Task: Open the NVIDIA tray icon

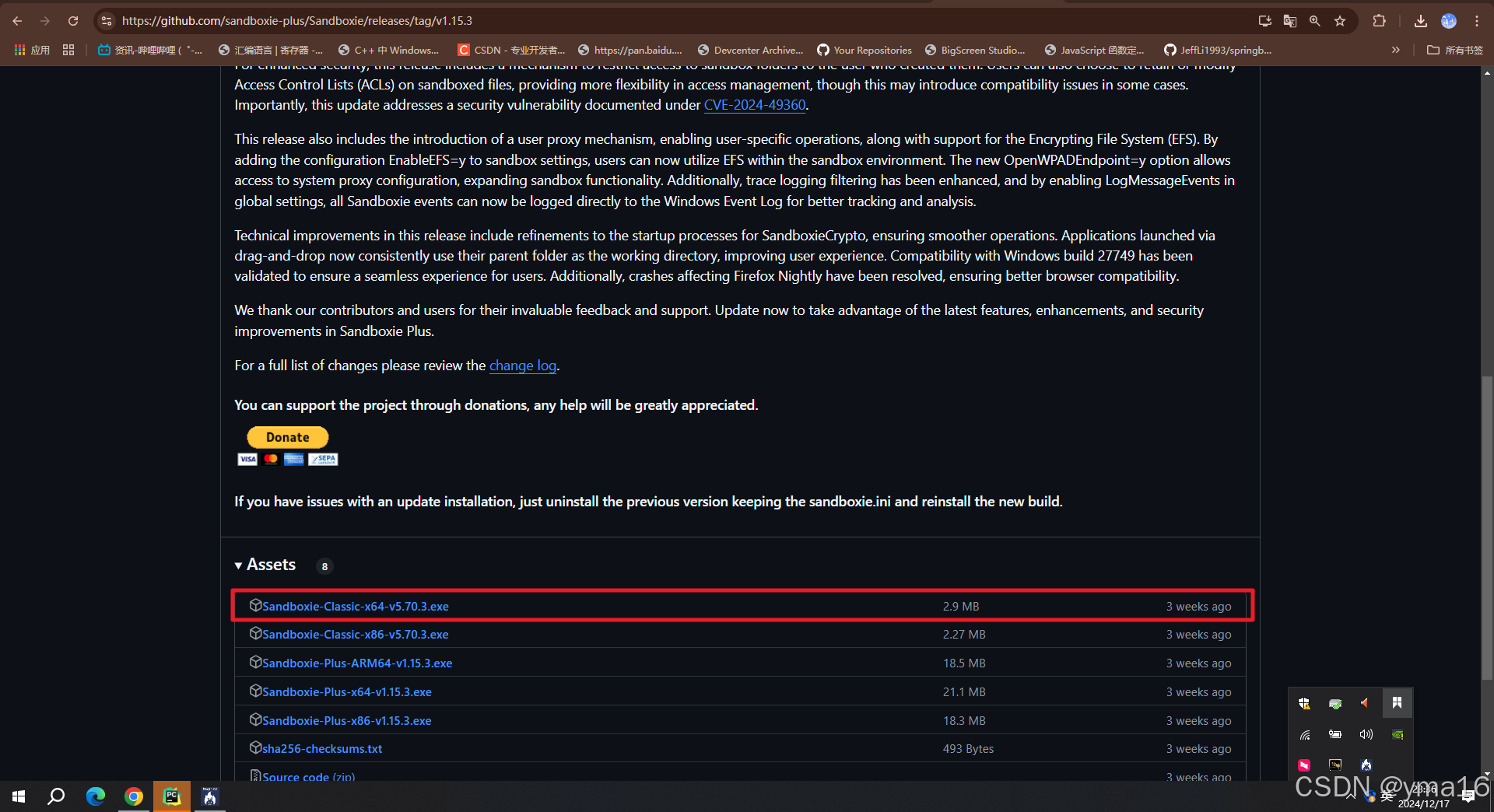Action: (1398, 734)
